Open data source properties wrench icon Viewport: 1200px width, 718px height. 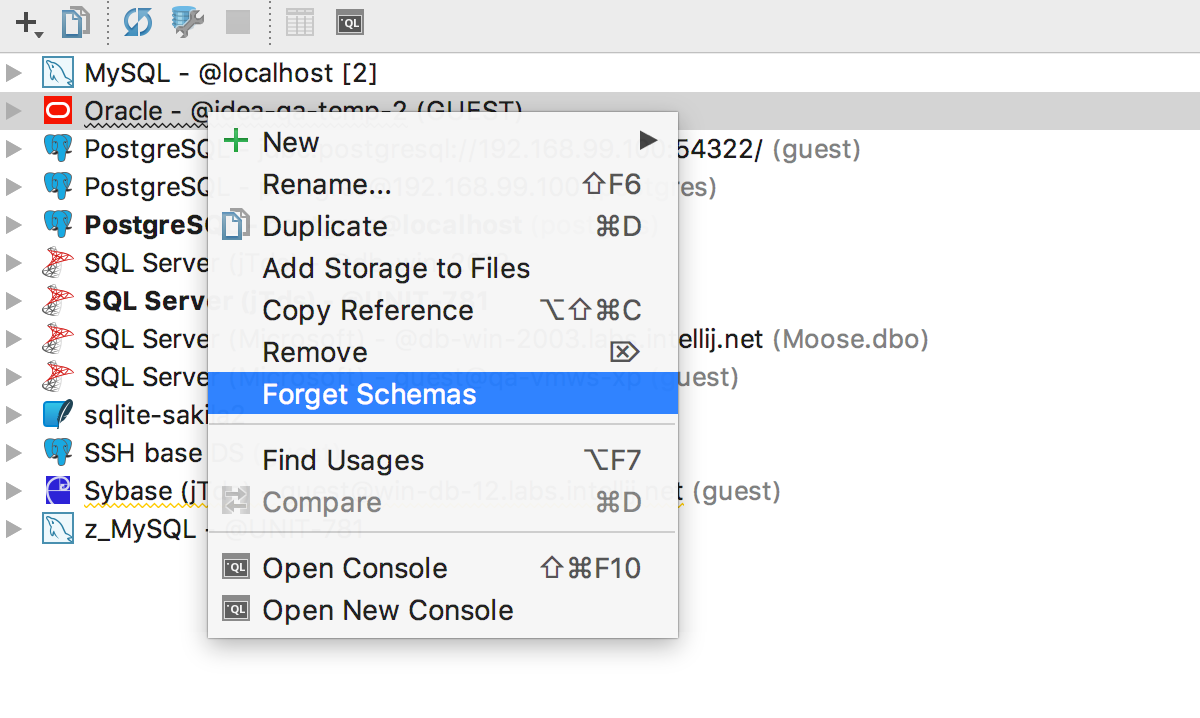pos(188,22)
